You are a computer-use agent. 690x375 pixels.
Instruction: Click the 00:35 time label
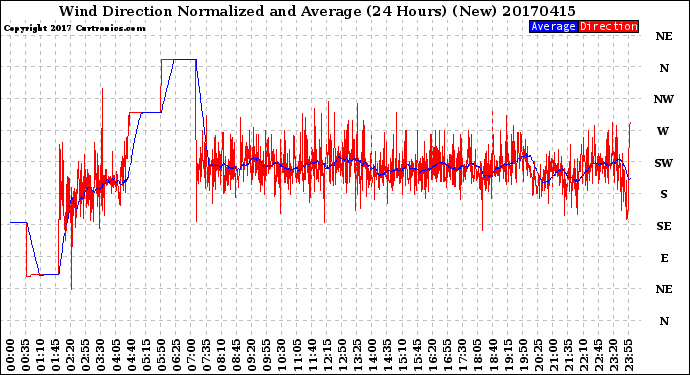click(x=26, y=355)
